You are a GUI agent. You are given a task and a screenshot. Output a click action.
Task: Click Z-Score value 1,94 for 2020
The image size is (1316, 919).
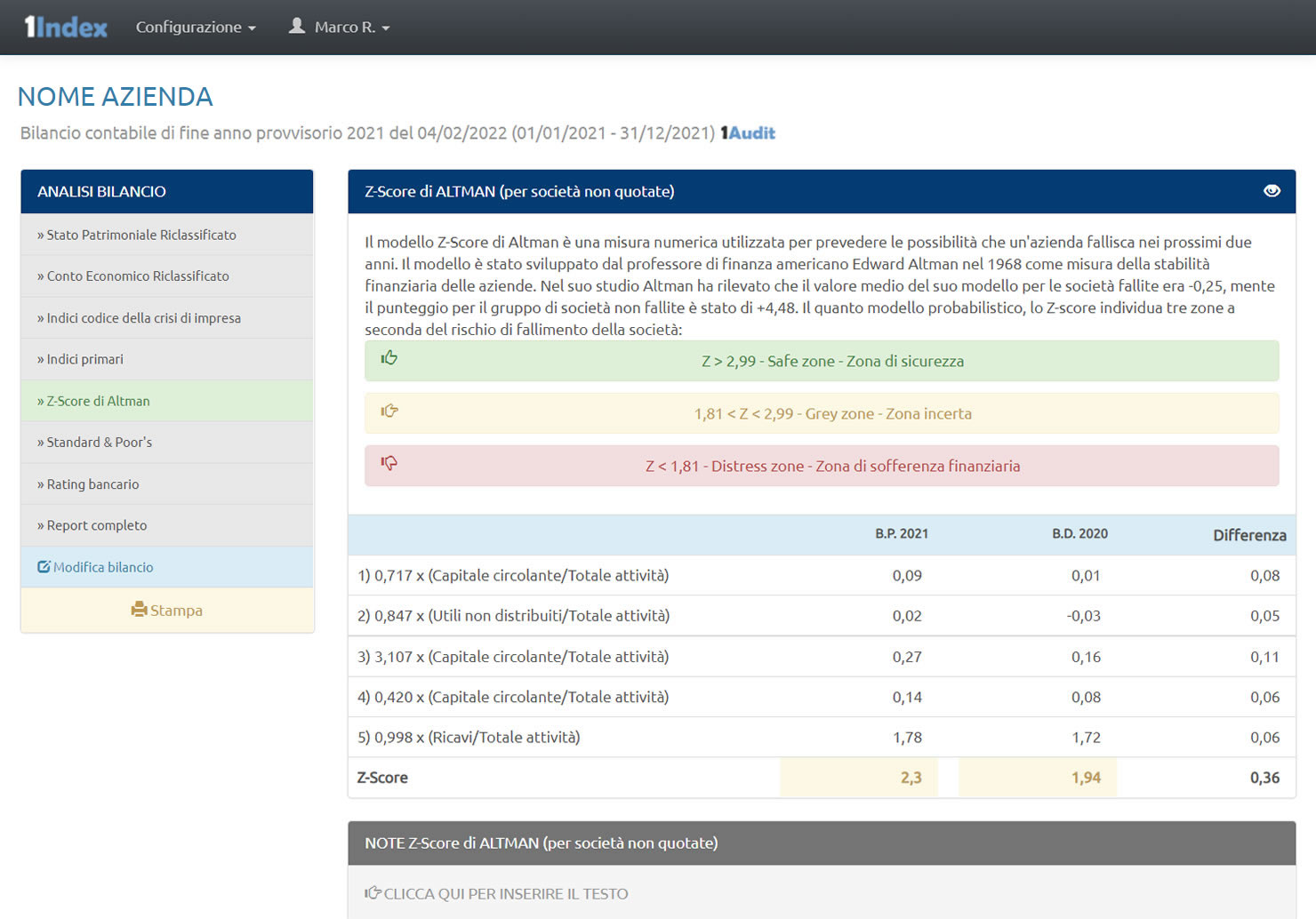click(x=1086, y=778)
